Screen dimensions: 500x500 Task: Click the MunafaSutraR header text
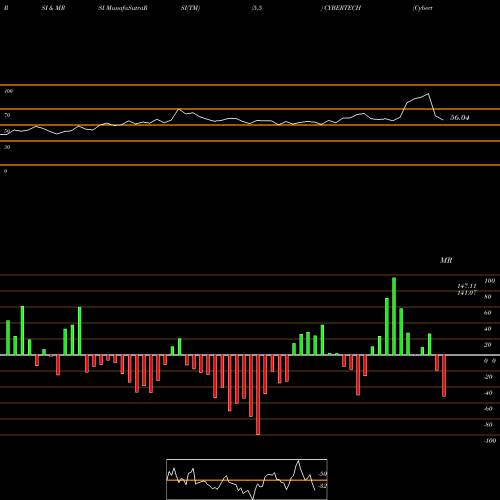pos(127,8)
